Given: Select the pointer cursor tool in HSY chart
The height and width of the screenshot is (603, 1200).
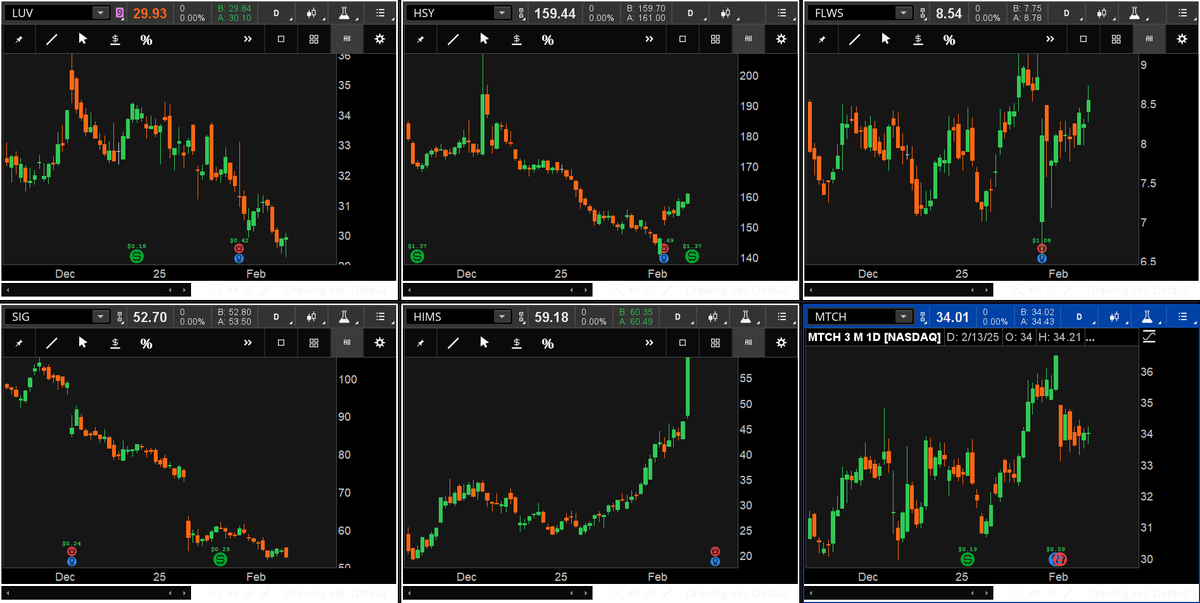Looking at the screenshot, I should tap(484, 39).
